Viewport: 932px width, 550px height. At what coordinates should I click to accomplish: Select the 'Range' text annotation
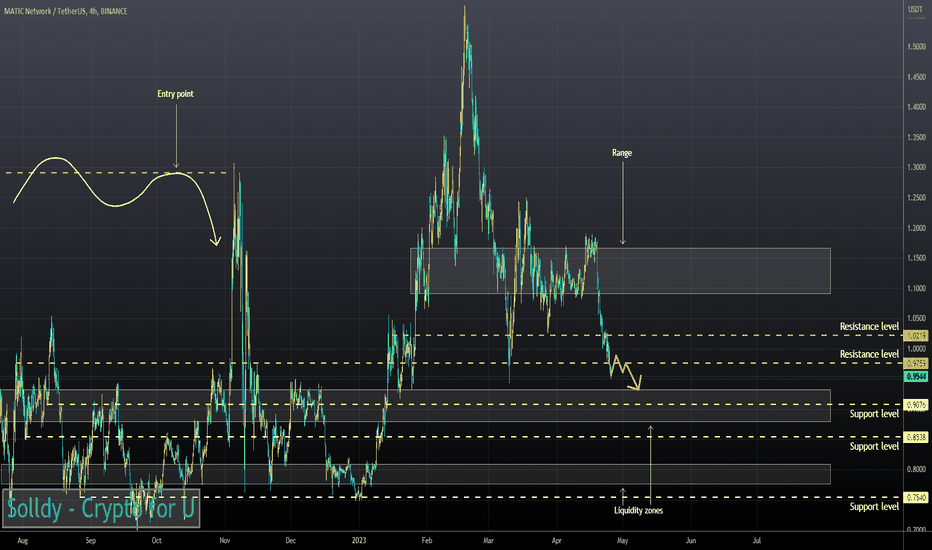[622, 153]
